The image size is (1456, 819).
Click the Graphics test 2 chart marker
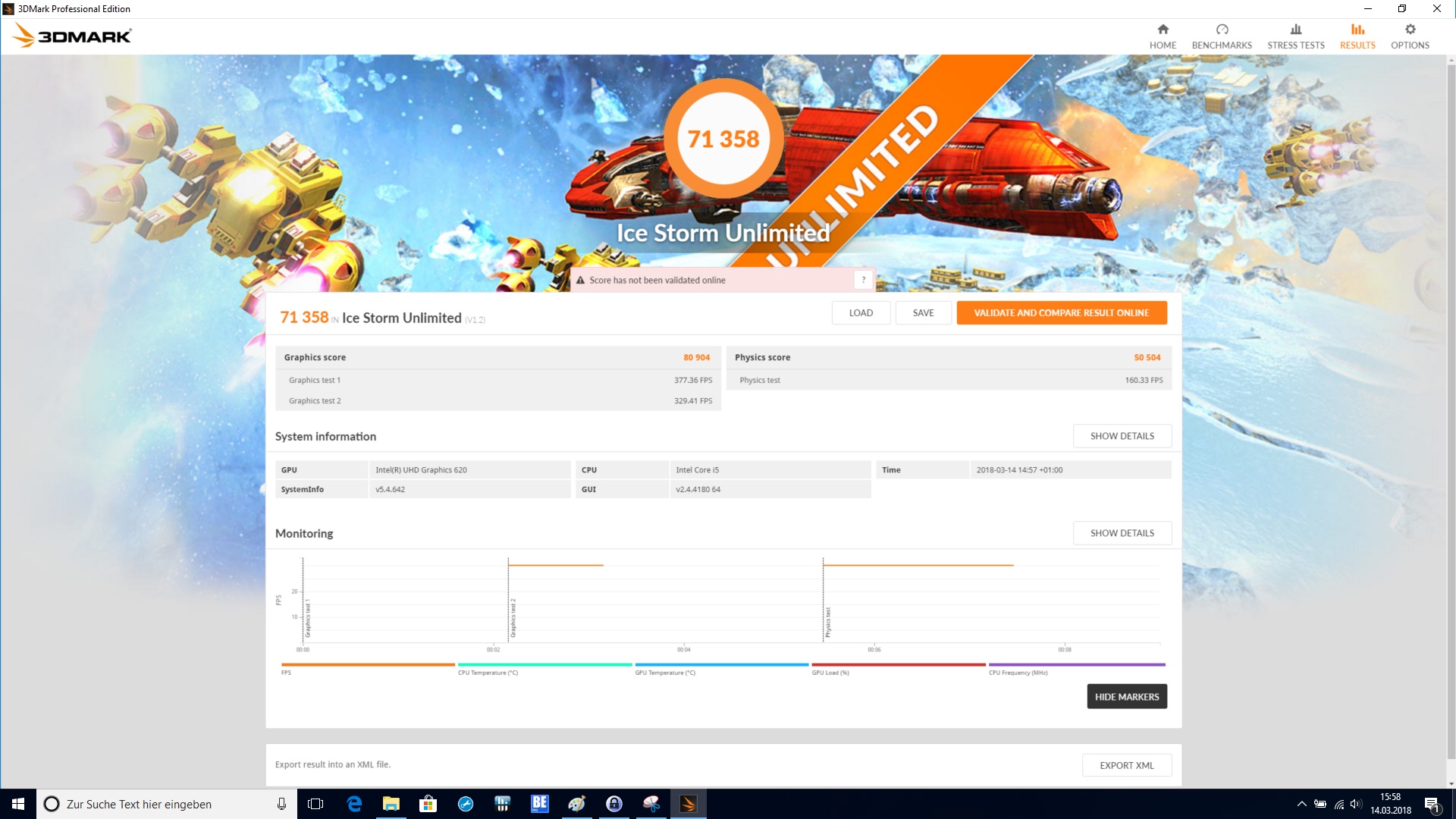[513, 618]
